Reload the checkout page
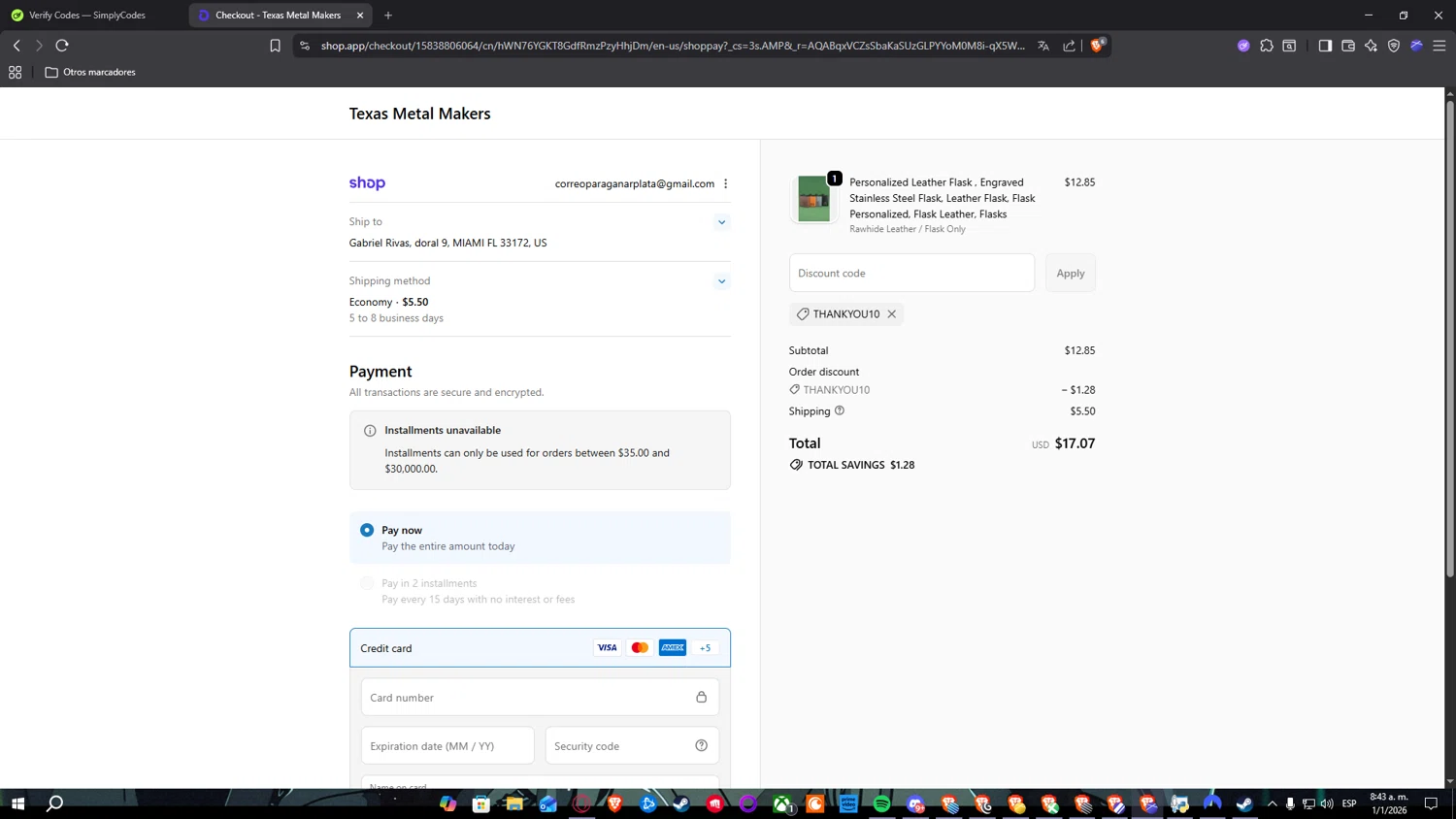 click(62, 46)
